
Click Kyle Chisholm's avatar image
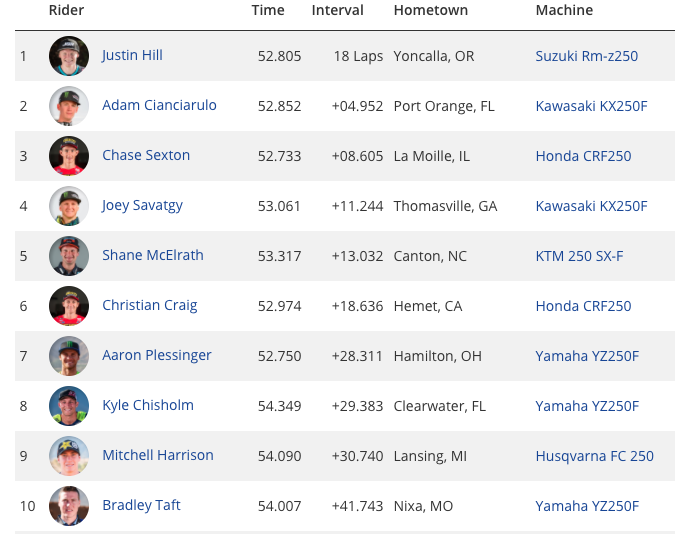pos(69,406)
